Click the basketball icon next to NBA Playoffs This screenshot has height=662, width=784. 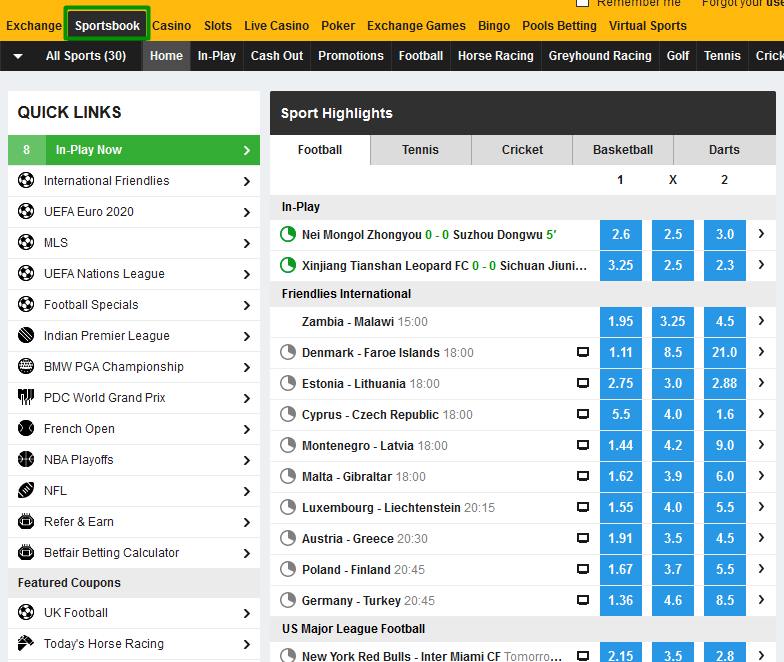coord(26,460)
